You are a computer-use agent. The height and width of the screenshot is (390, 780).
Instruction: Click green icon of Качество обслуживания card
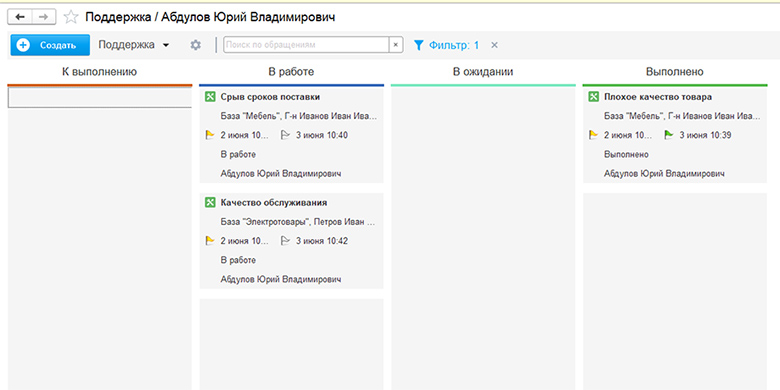tap(209, 202)
